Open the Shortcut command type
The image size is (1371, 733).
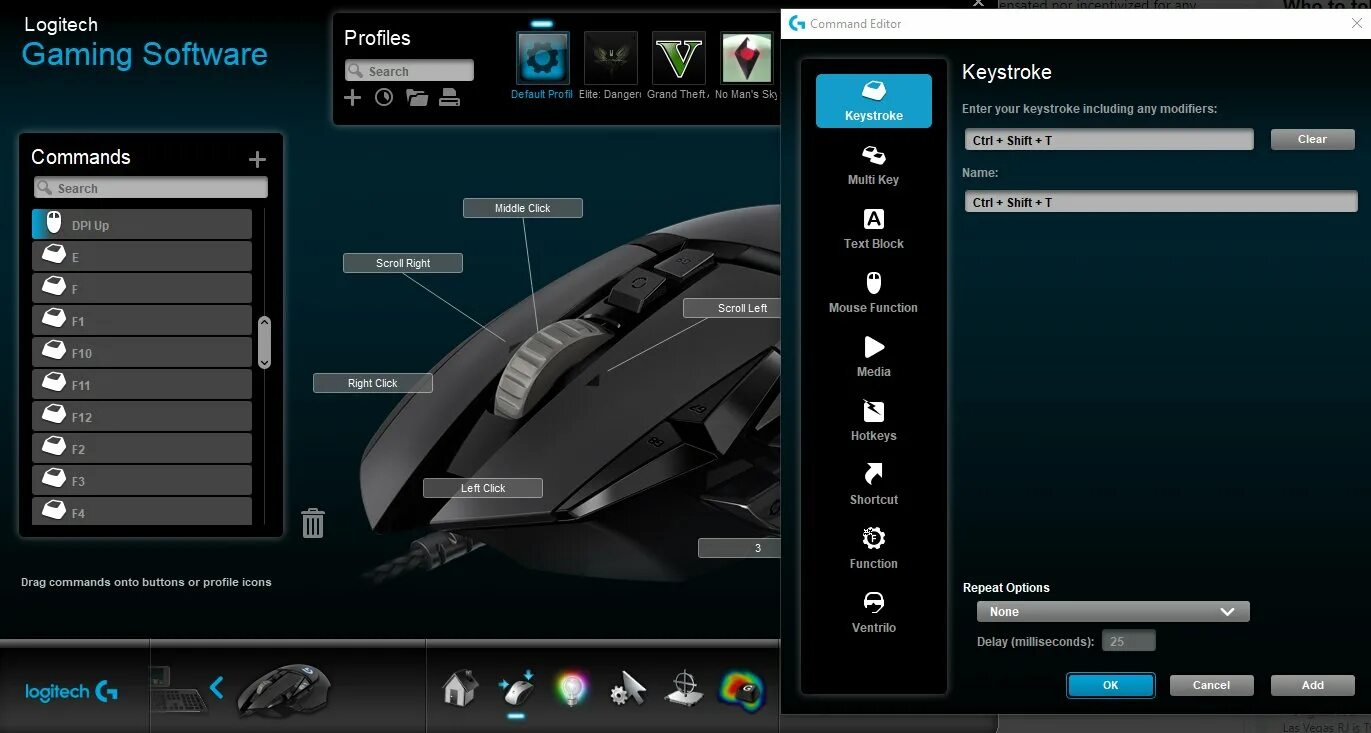[873, 485]
